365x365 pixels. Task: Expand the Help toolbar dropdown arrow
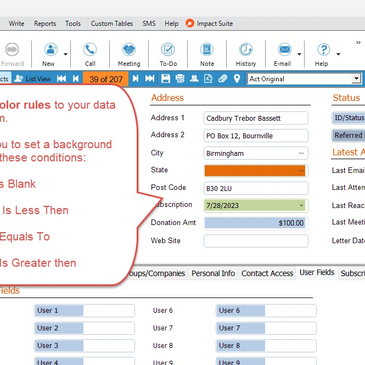[338, 54]
